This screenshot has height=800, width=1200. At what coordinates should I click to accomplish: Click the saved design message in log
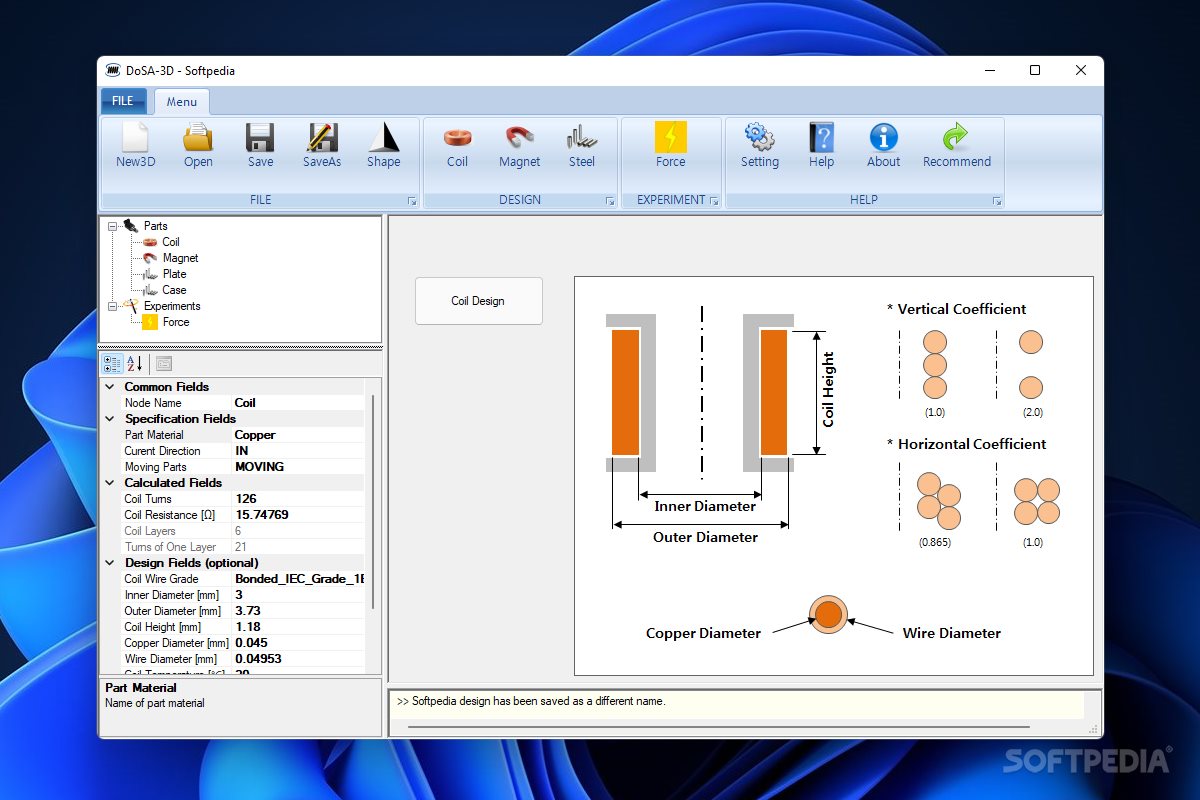[x=531, y=701]
